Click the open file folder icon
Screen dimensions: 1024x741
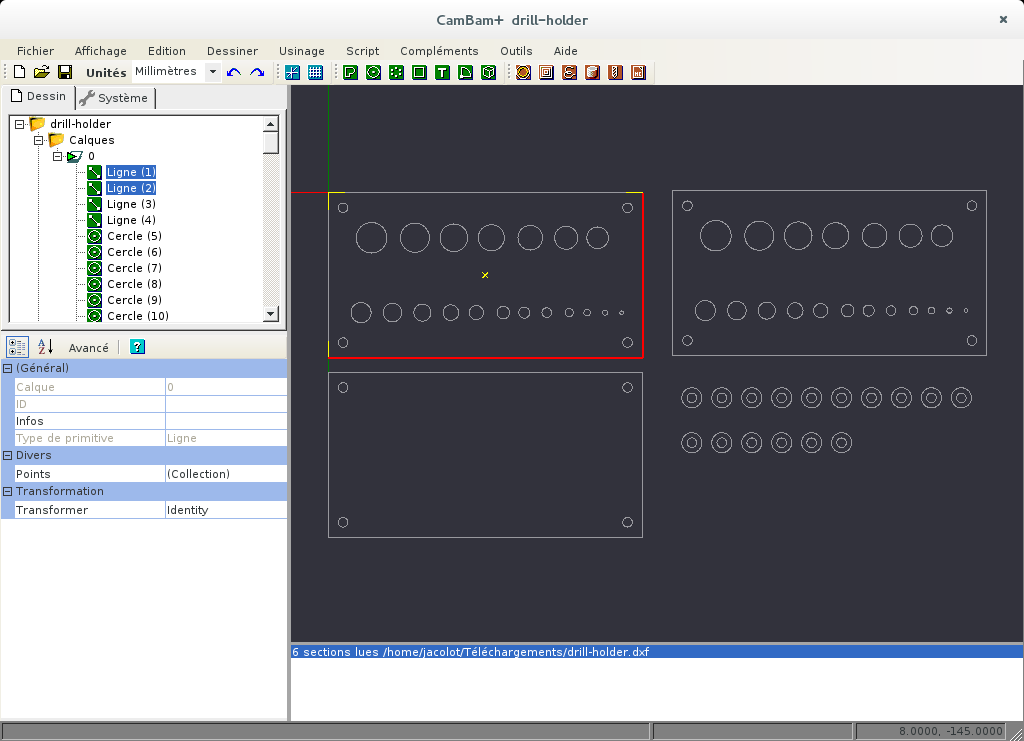click(x=41, y=72)
